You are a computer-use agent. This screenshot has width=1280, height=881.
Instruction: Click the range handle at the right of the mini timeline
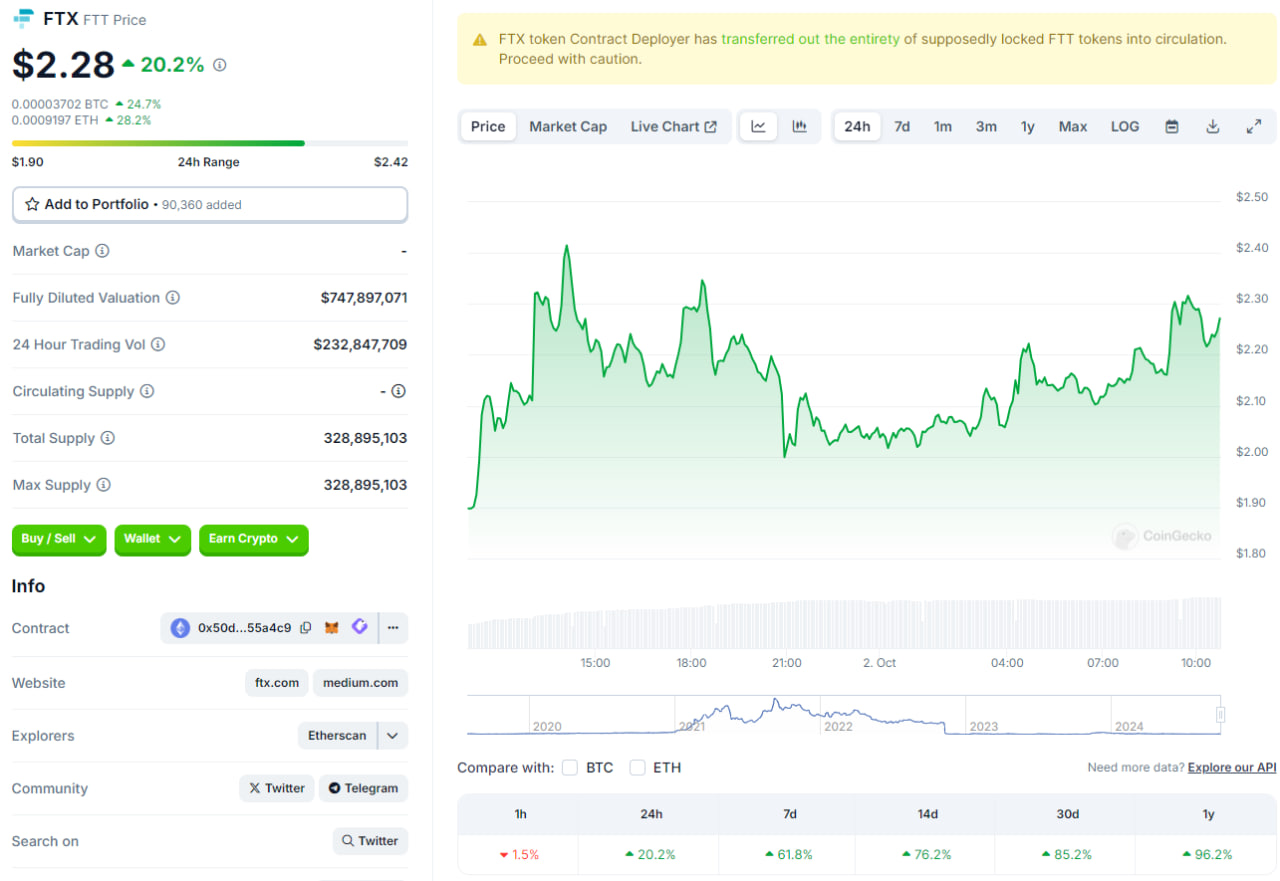pyautogui.click(x=1220, y=714)
